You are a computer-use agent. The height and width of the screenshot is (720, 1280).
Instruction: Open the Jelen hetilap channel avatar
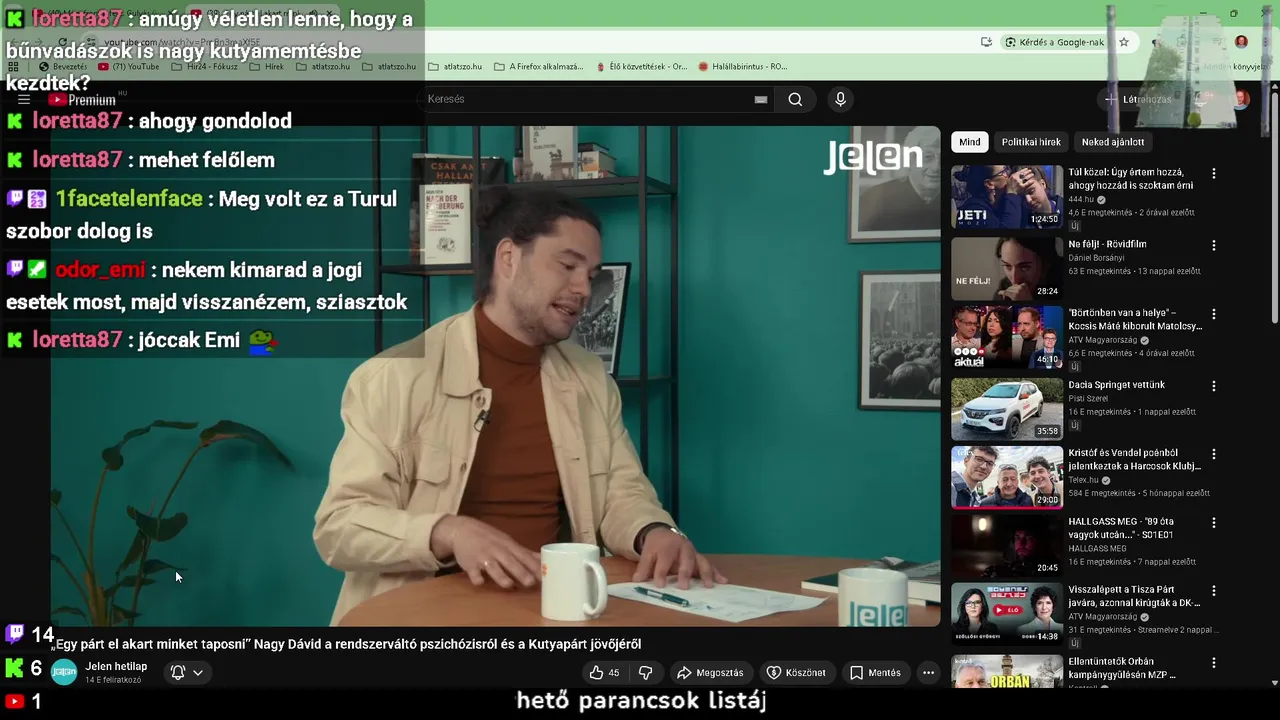pos(64,673)
